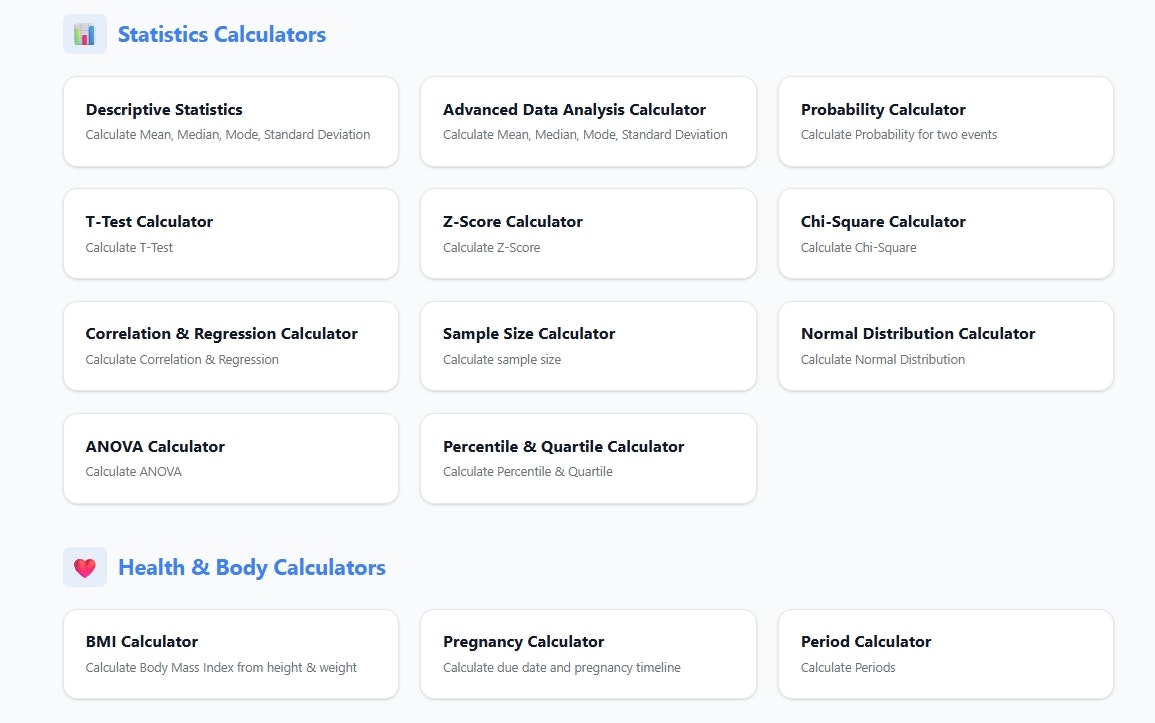This screenshot has width=1155, height=723.
Task: Click the Health & Body Calculators heading
Action: [251, 566]
